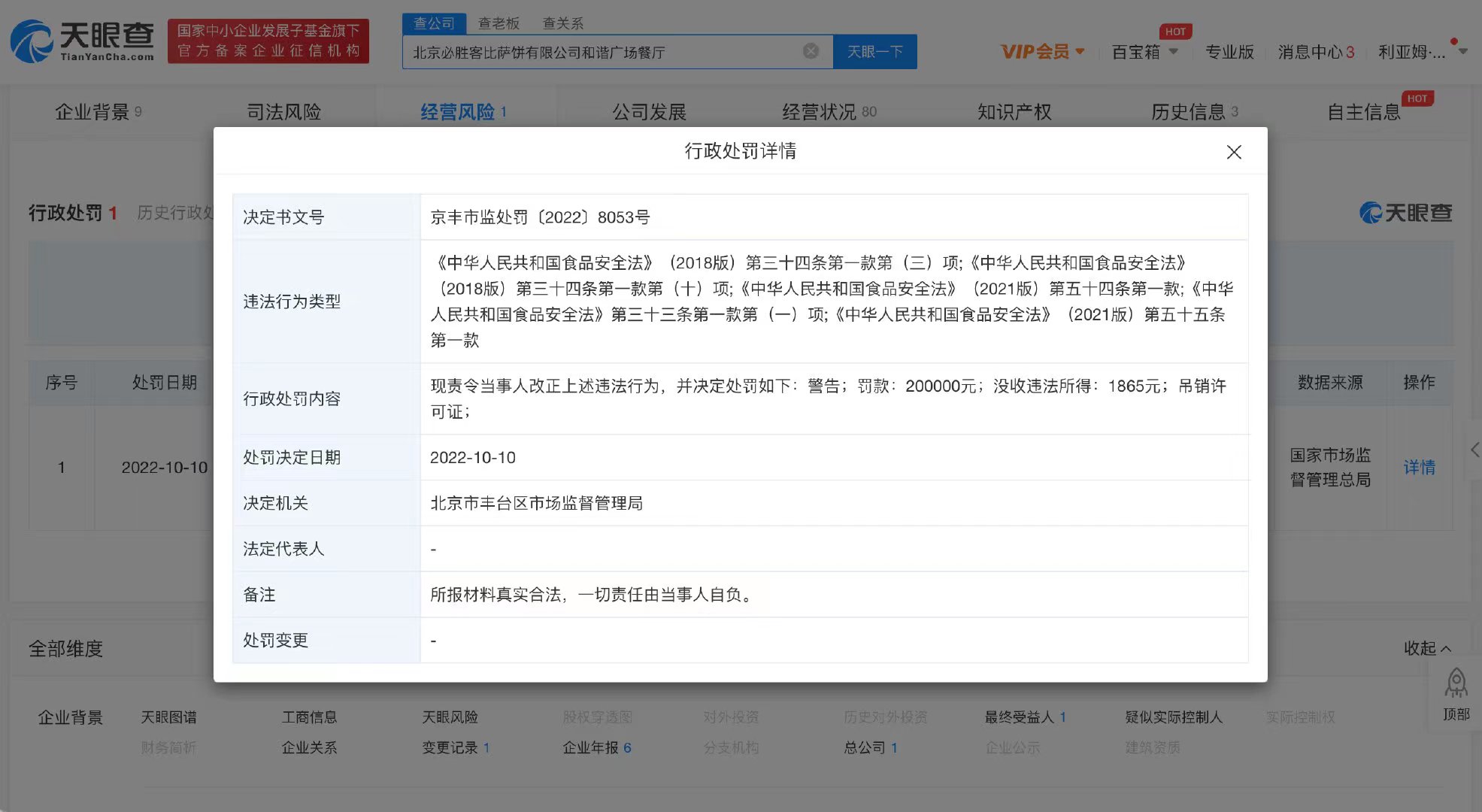Click the 所报材料真实合法 remark text
Viewport: 1482px width, 812px height.
tap(592, 595)
